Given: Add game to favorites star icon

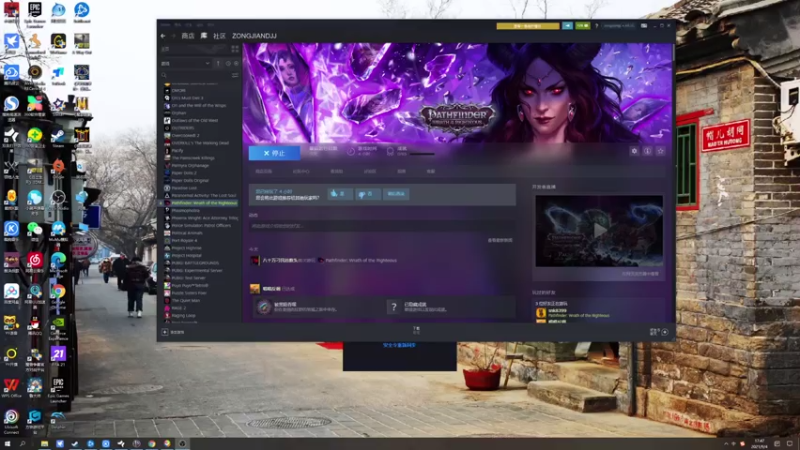Looking at the screenshot, I should [x=661, y=151].
